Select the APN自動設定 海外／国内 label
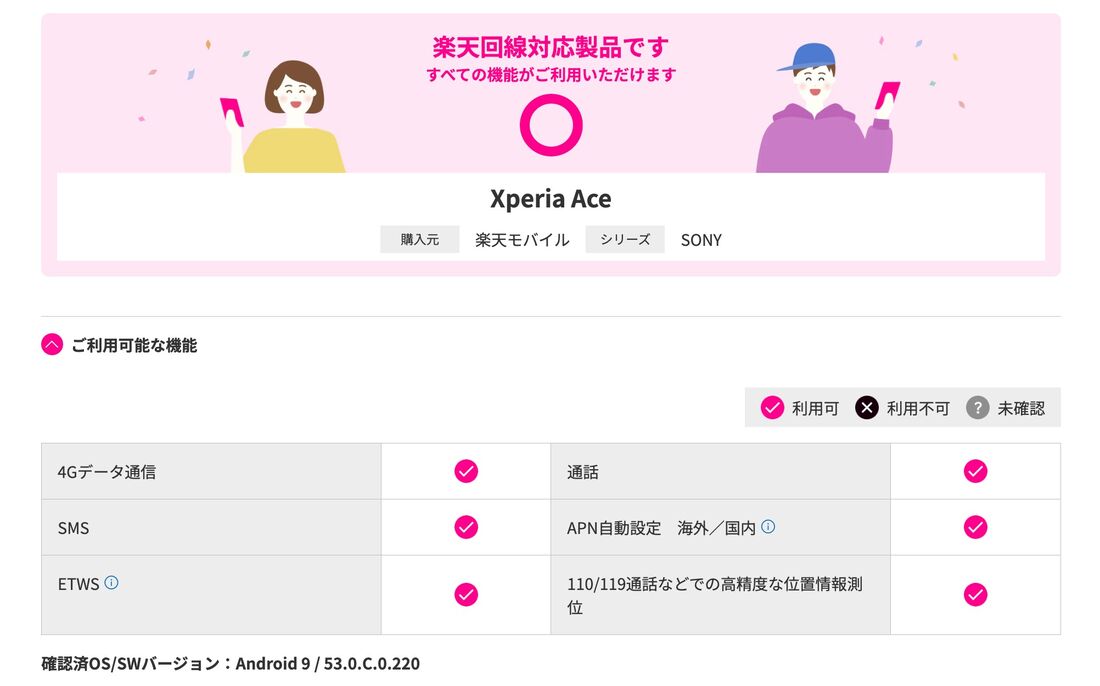 click(661, 528)
